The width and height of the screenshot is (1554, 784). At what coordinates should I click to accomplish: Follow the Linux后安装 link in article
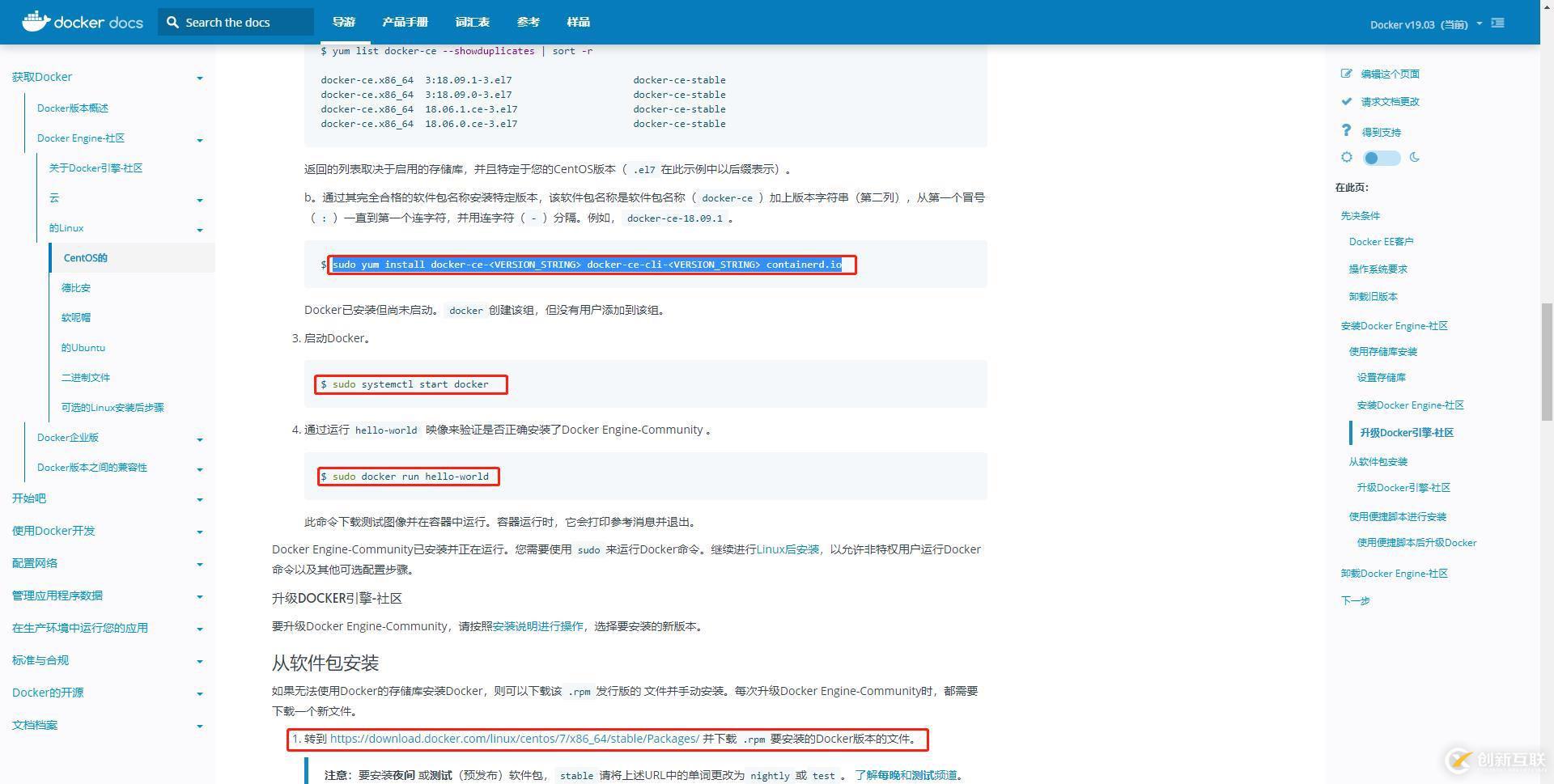point(788,549)
